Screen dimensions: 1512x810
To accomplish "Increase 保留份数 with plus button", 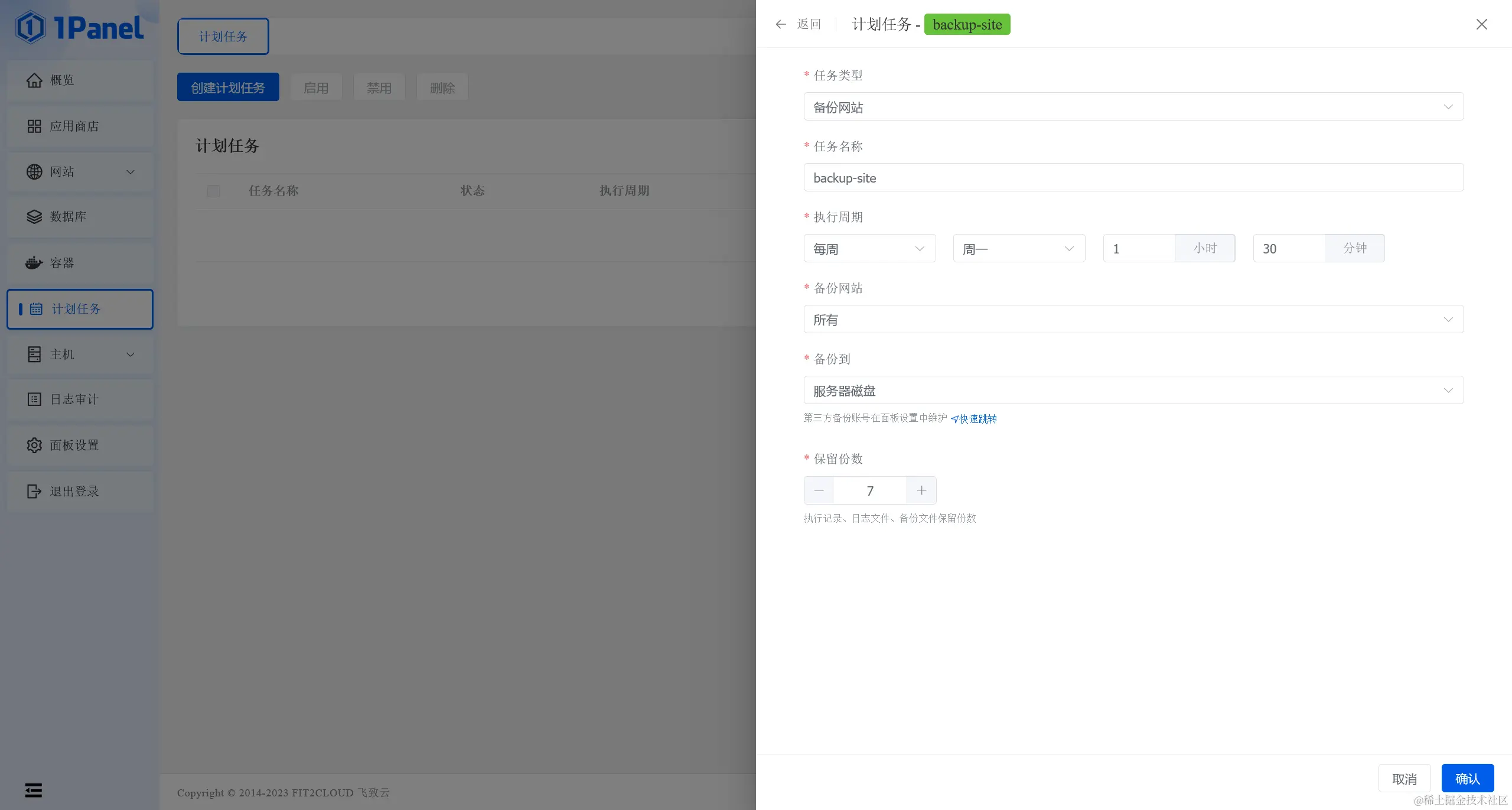I will point(921,490).
